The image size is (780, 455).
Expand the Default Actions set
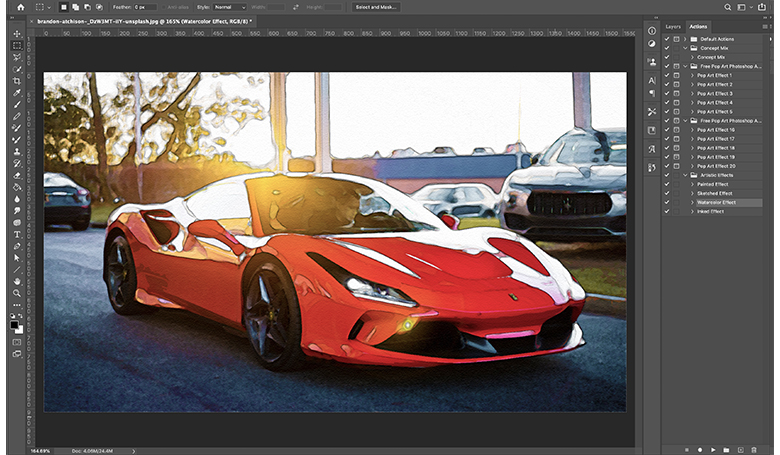click(685, 39)
